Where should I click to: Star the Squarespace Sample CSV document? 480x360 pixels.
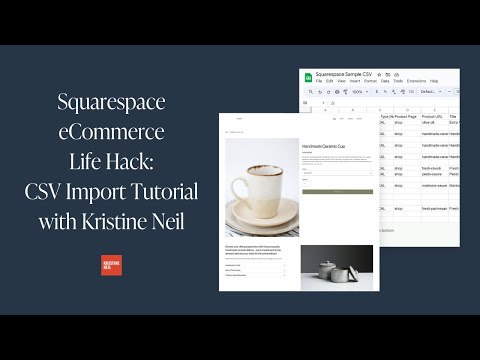click(379, 75)
